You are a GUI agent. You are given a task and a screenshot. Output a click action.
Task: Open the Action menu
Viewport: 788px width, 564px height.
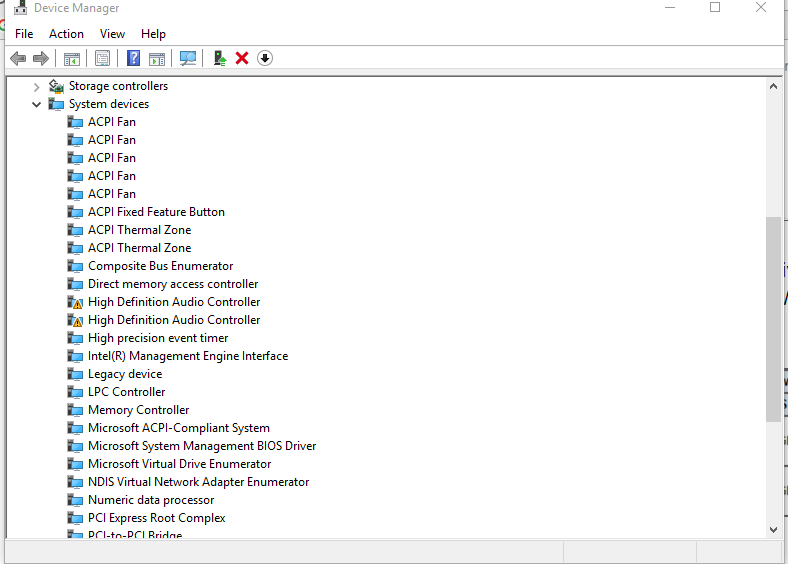pos(66,34)
